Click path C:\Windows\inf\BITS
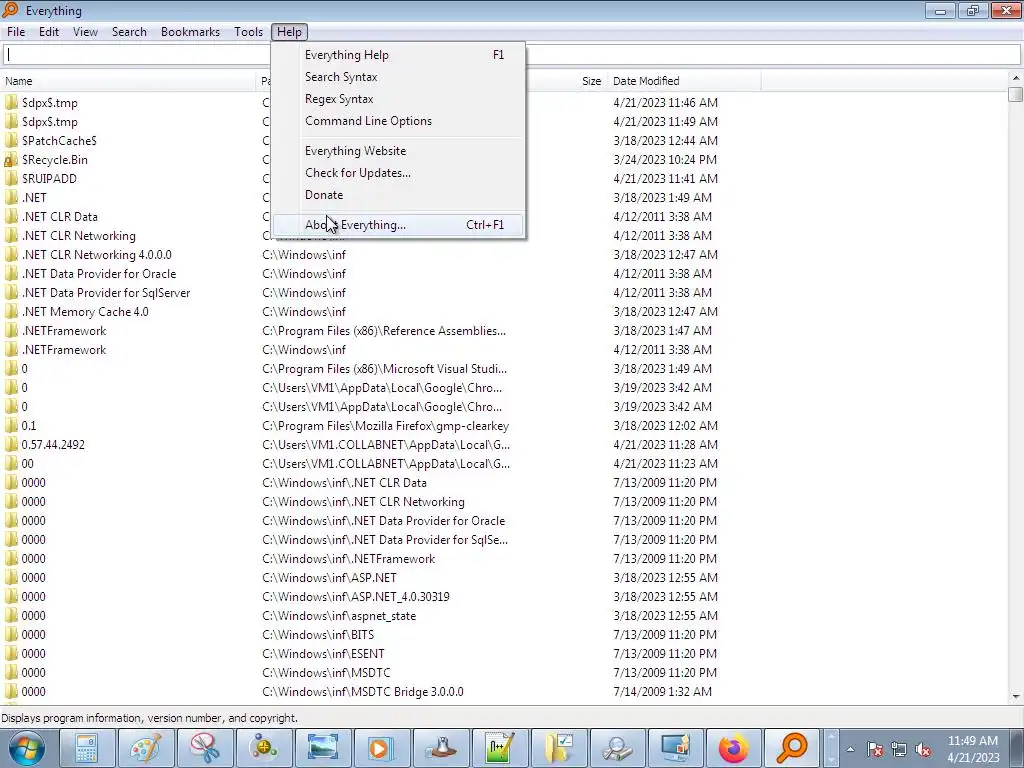The image size is (1024, 768). [318, 635]
